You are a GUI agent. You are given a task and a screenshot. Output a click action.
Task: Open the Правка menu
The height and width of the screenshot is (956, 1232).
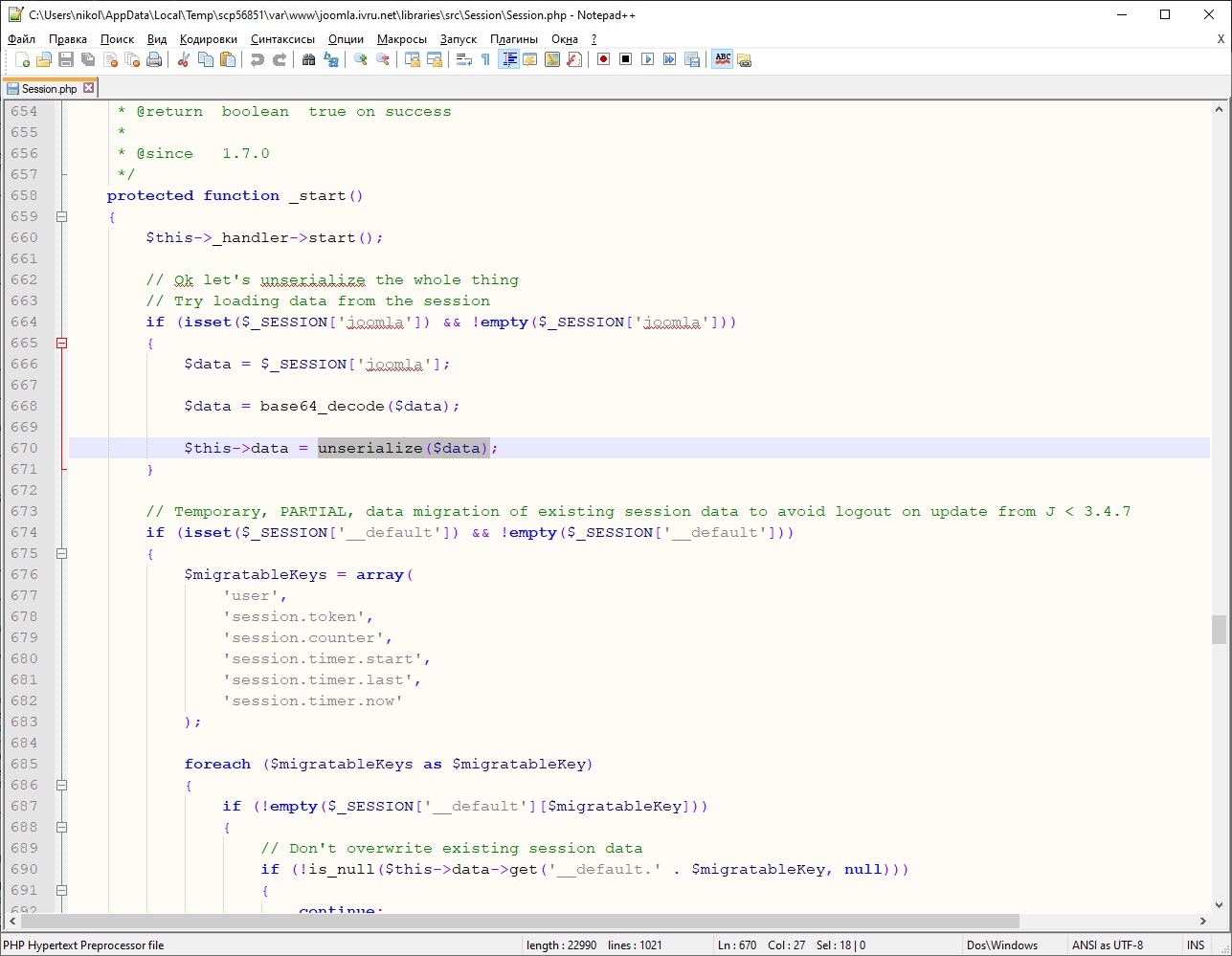[x=68, y=39]
